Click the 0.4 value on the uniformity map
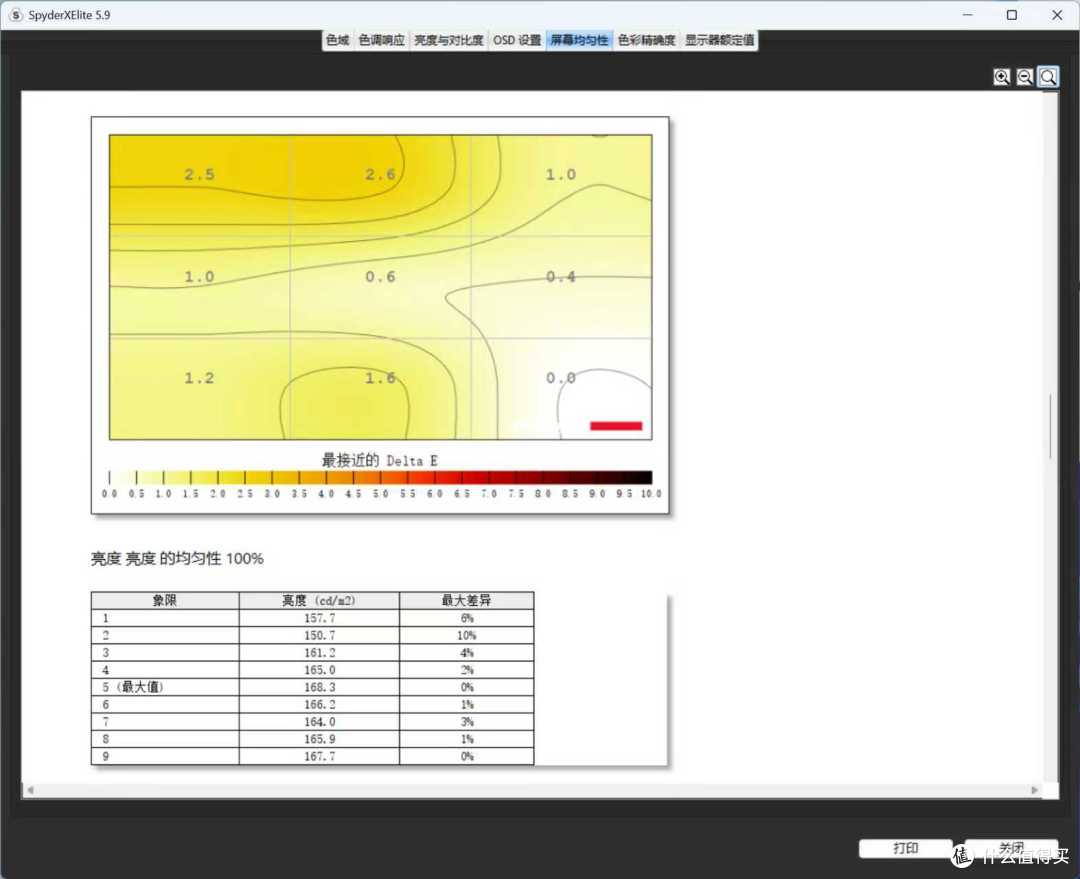1080x879 pixels. (561, 276)
